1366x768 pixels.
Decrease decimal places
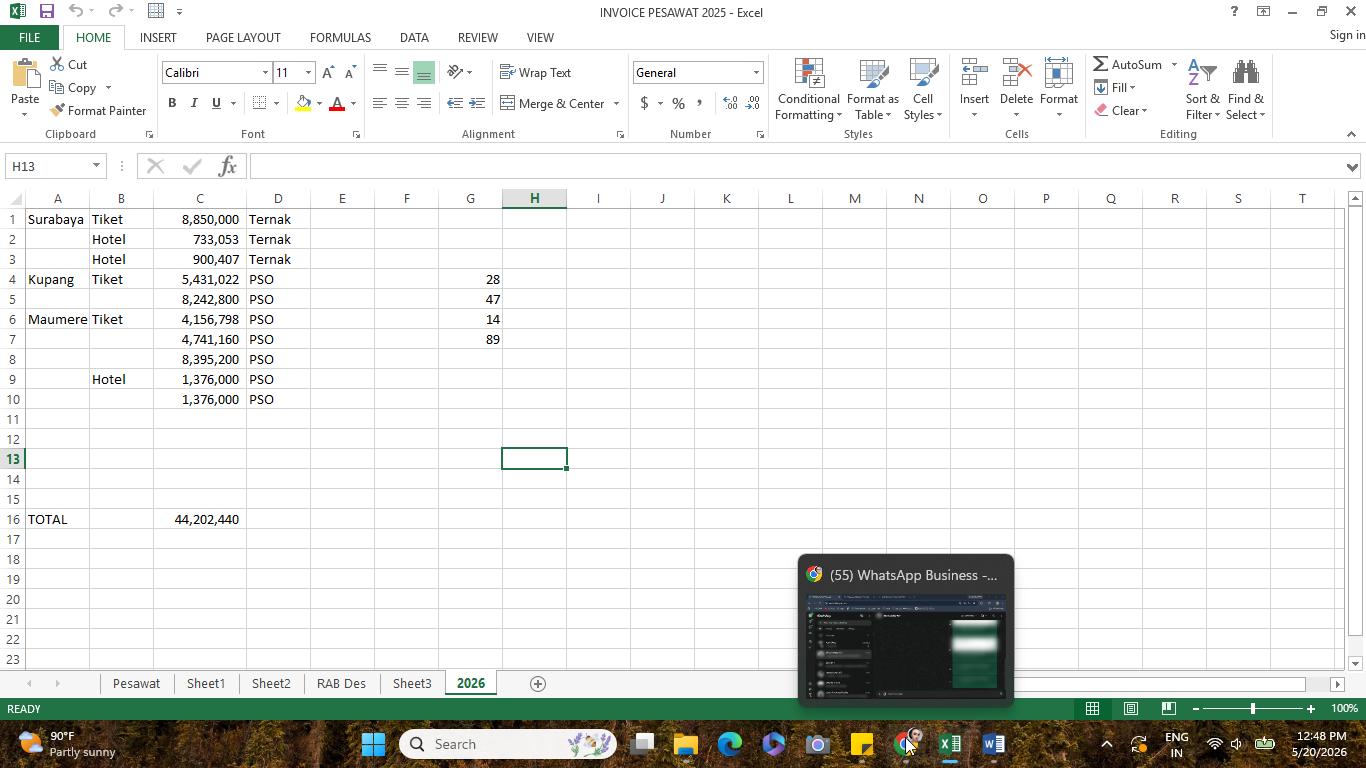[754, 103]
